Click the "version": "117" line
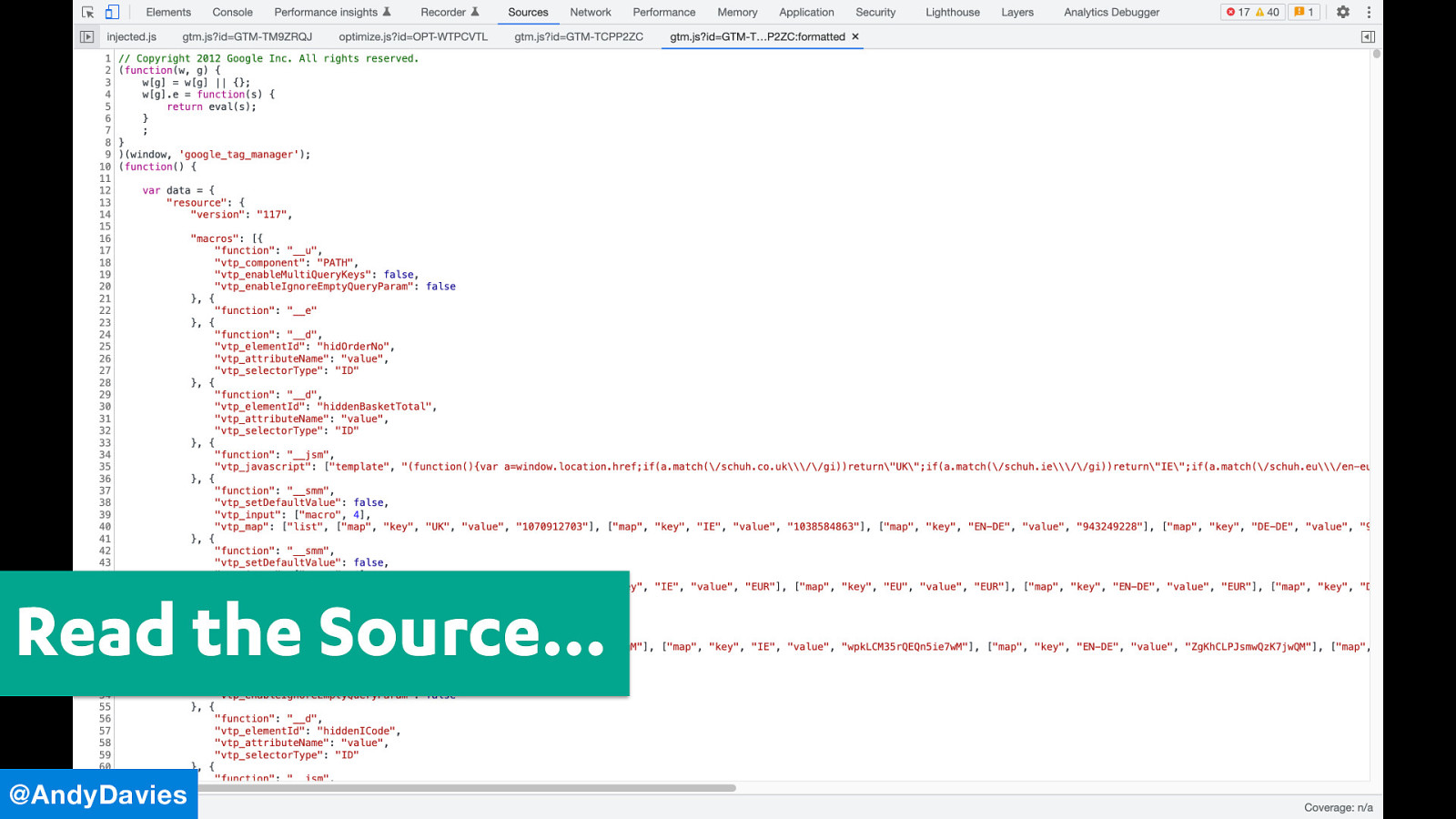The width and height of the screenshot is (1456, 819). click(241, 215)
